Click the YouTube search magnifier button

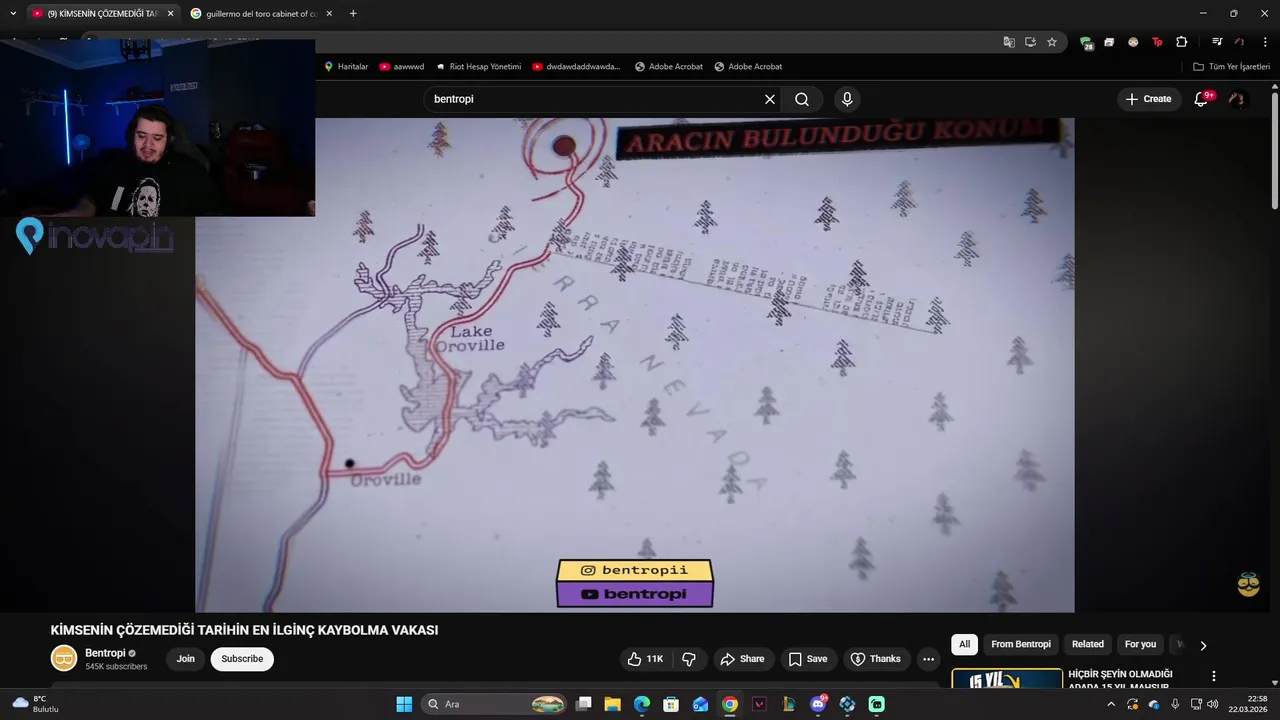(802, 99)
